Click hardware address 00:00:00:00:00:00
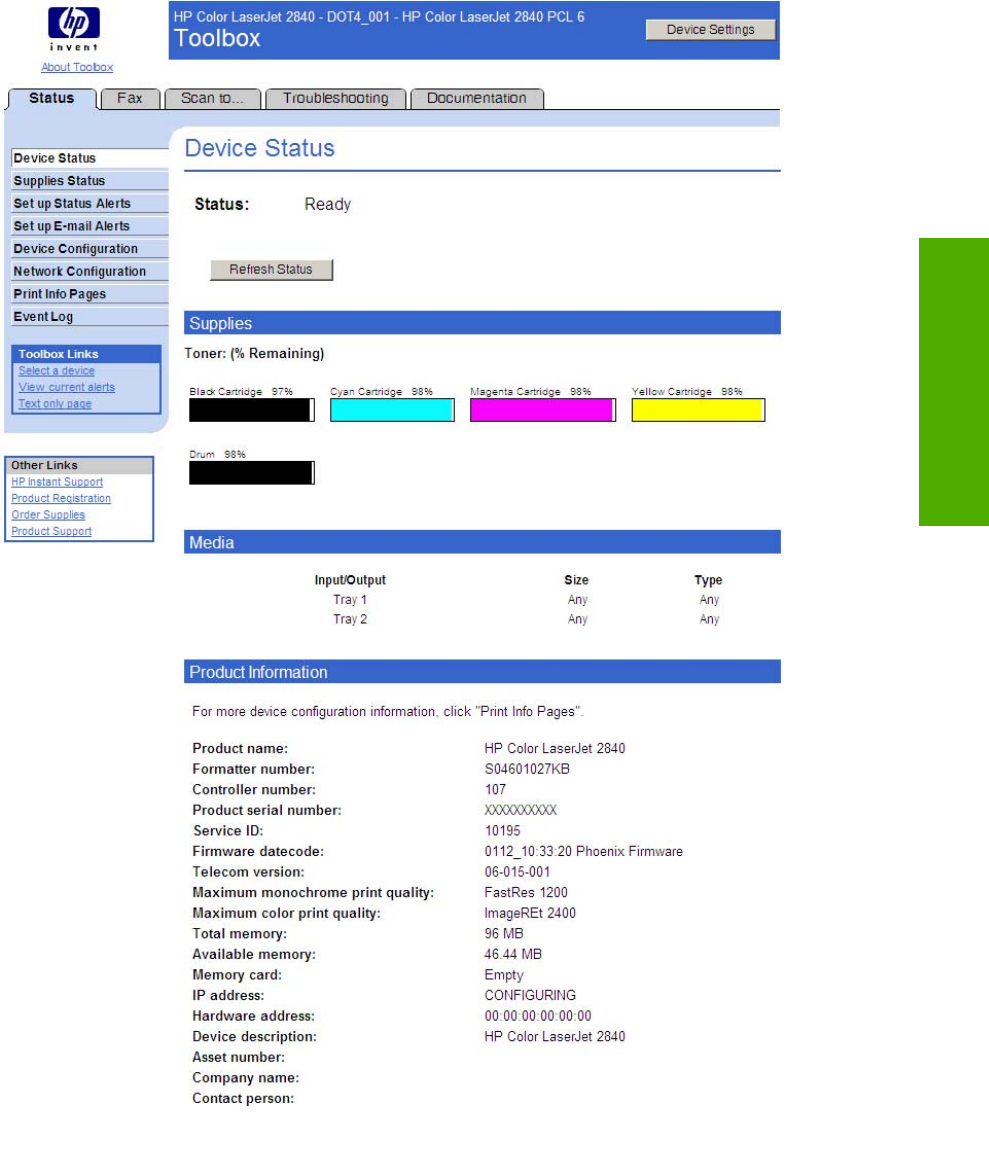This screenshot has height=1175, width=989. 538,1016
